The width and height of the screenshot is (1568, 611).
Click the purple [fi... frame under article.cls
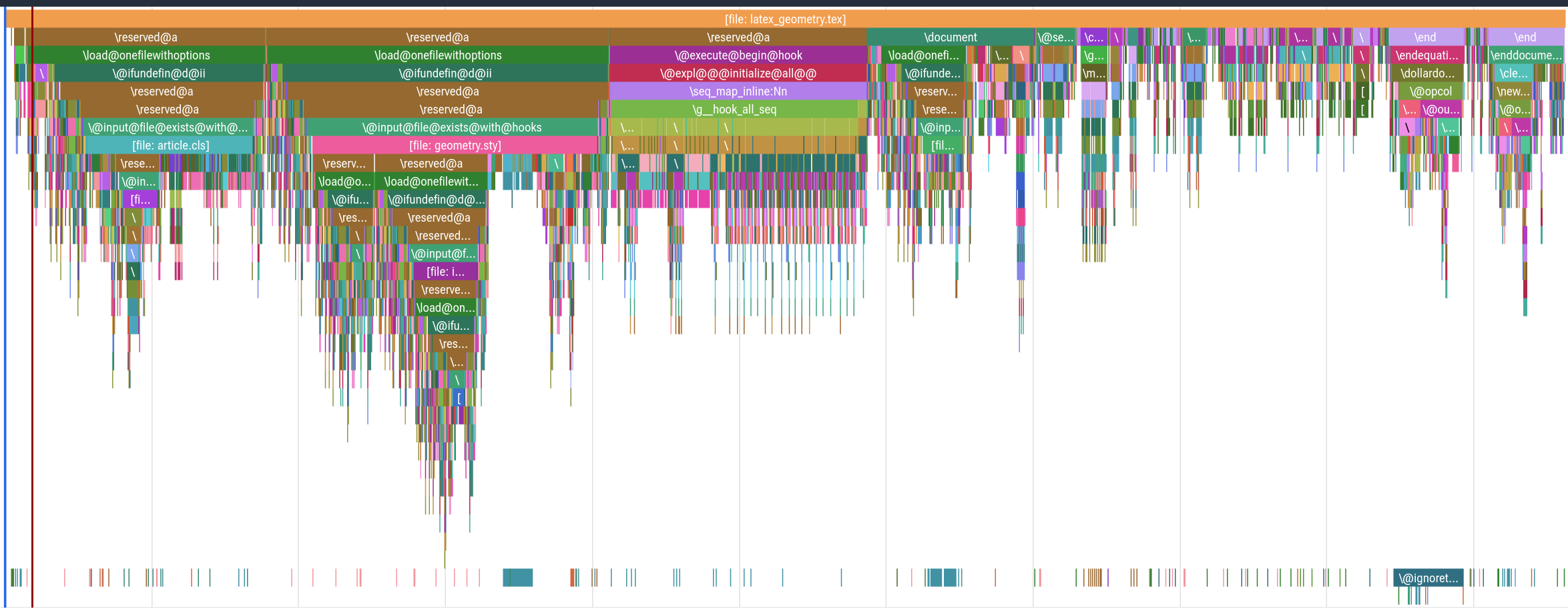click(140, 200)
